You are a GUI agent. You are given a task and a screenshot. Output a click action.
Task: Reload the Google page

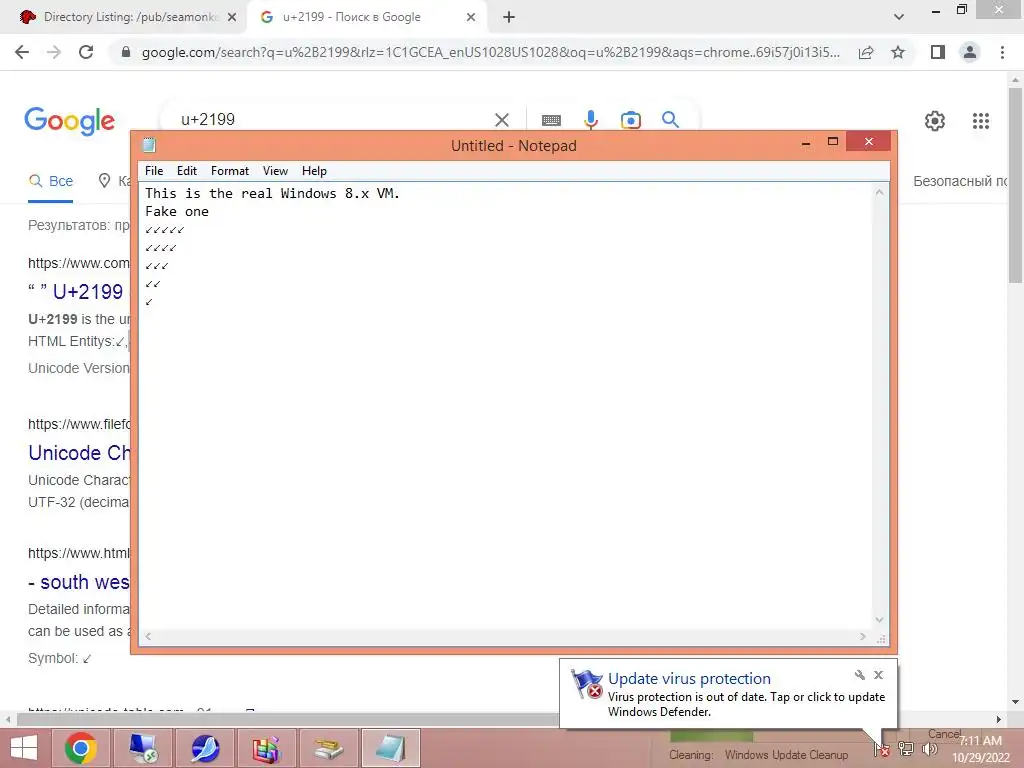[86, 52]
